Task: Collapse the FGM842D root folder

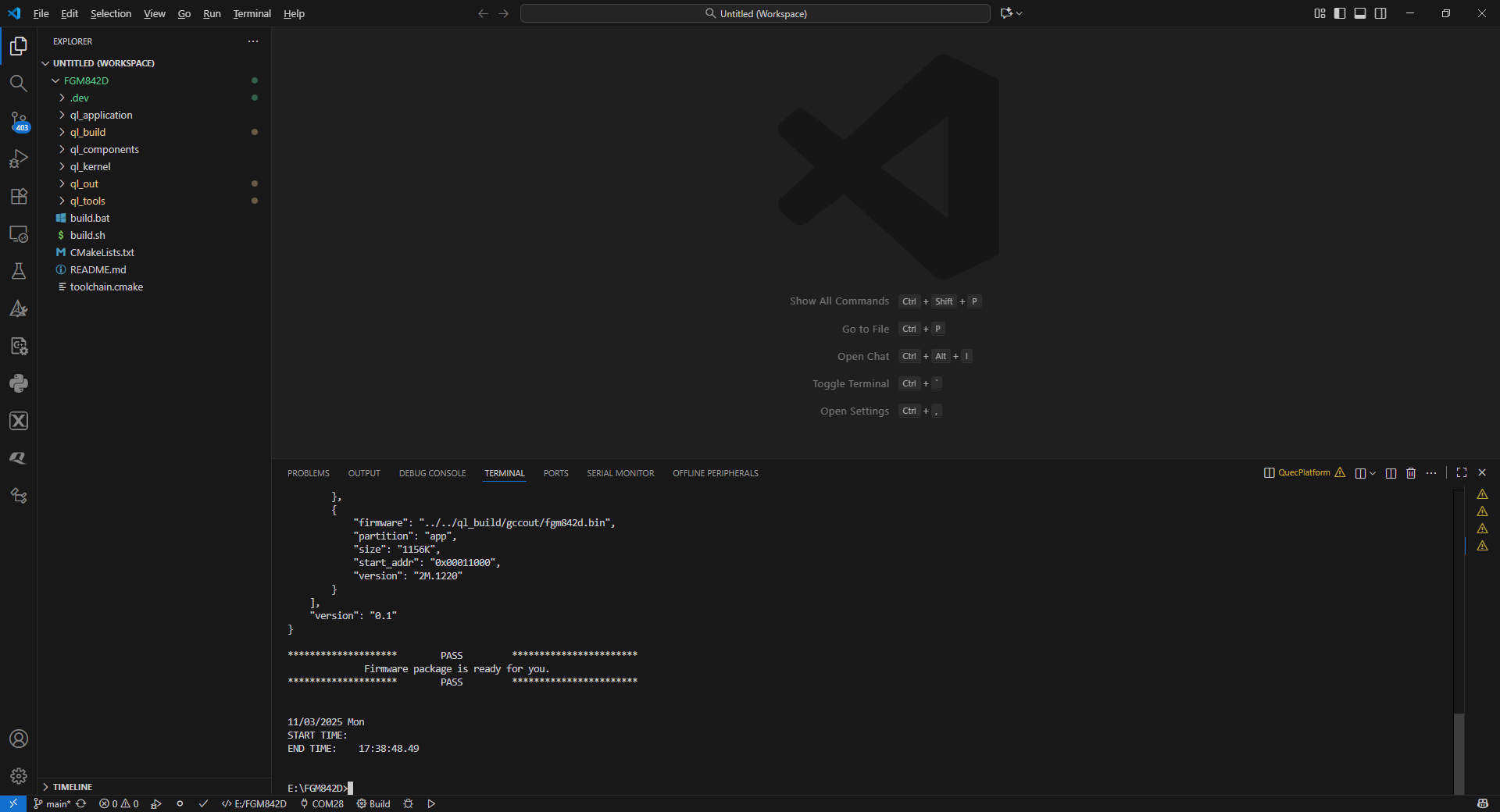Action: (86, 80)
